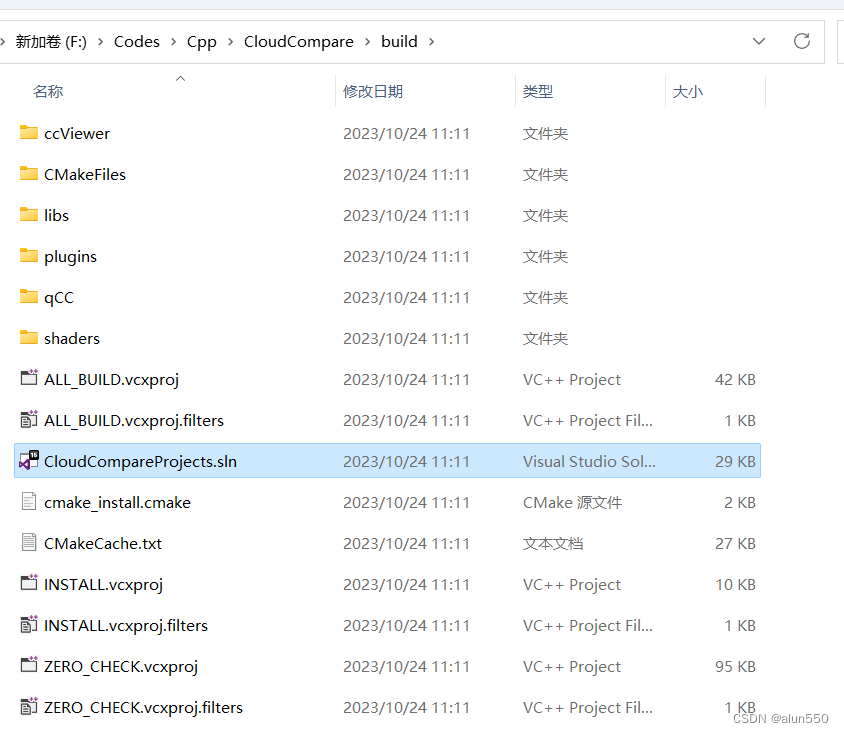This screenshot has width=844, height=733.
Task: Open the address bar history dropdown
Action: (758, 41)
